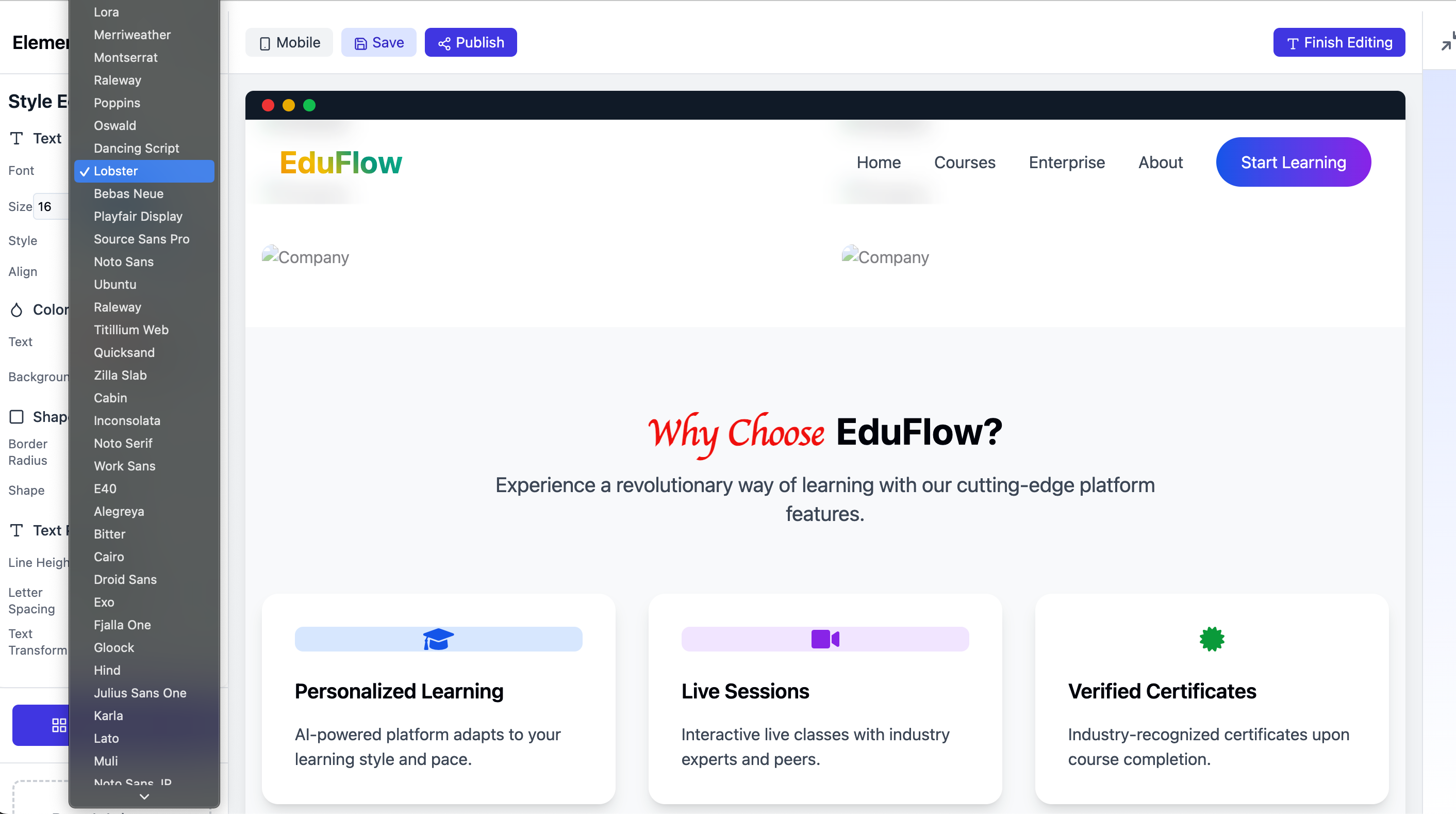Click the Start Learning button

1293,162
